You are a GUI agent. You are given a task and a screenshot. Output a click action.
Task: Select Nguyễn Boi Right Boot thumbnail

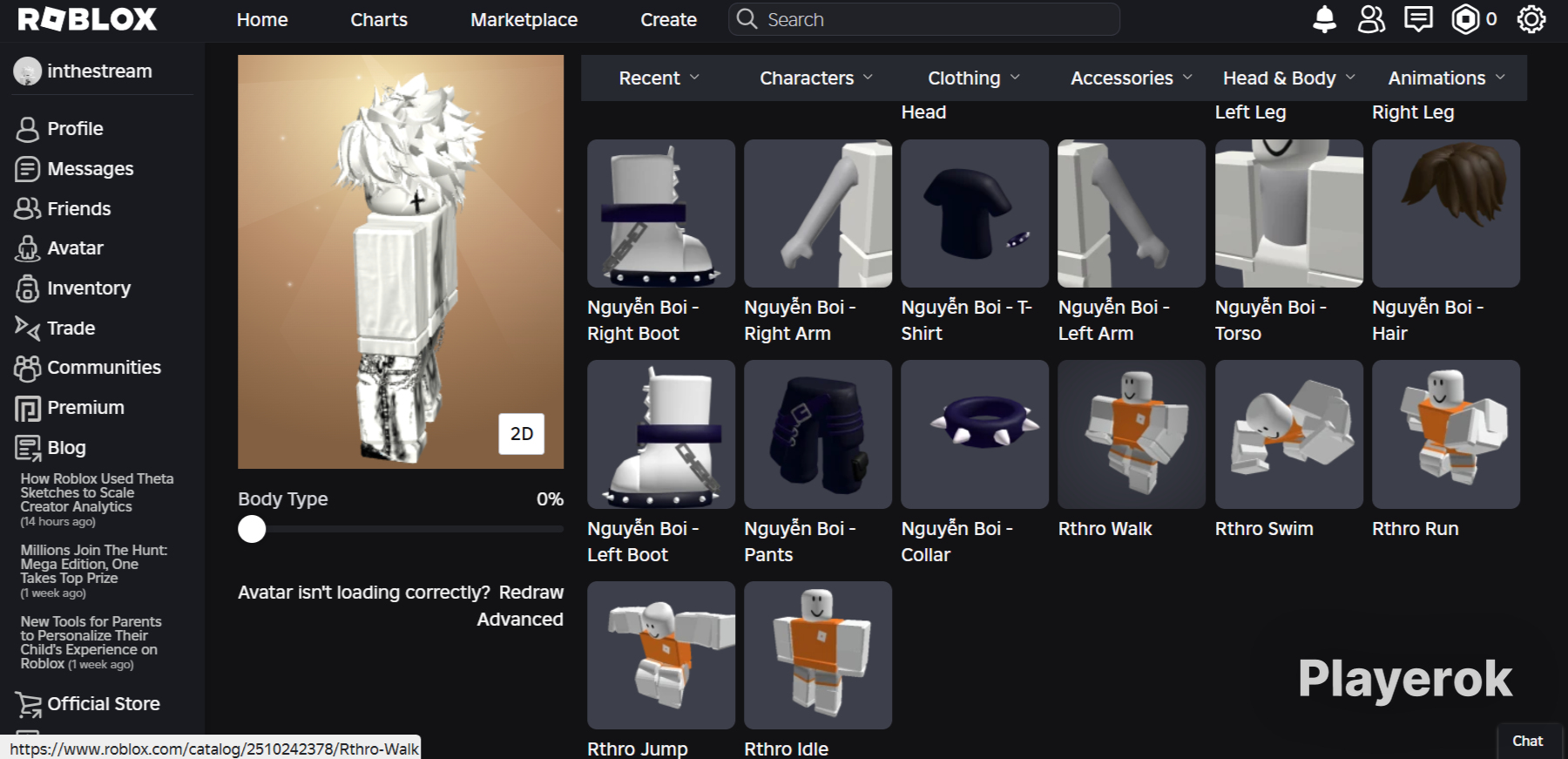(661, 213)
